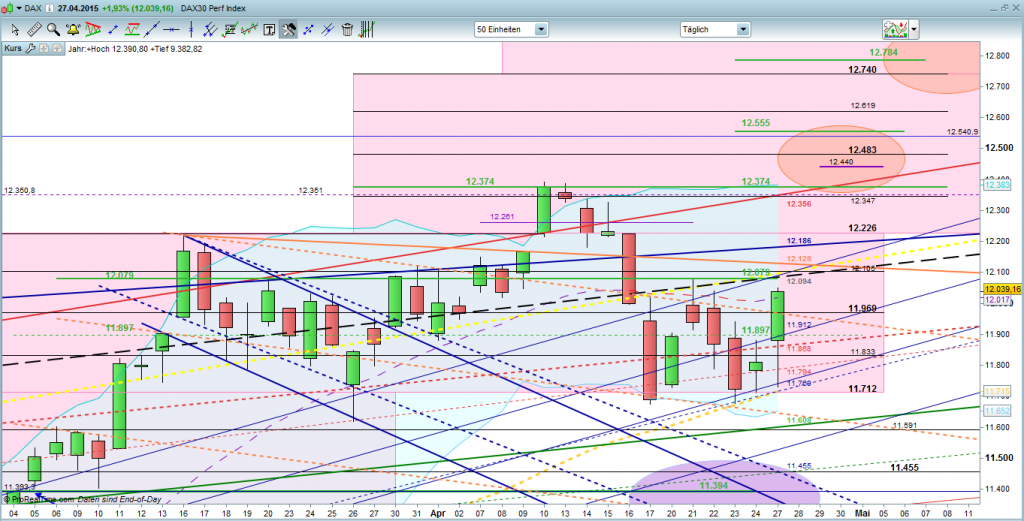The height and width of the screenshot is (521, 1024).
Task: Click the Apr month label on time axis
Action: point(438,514)
